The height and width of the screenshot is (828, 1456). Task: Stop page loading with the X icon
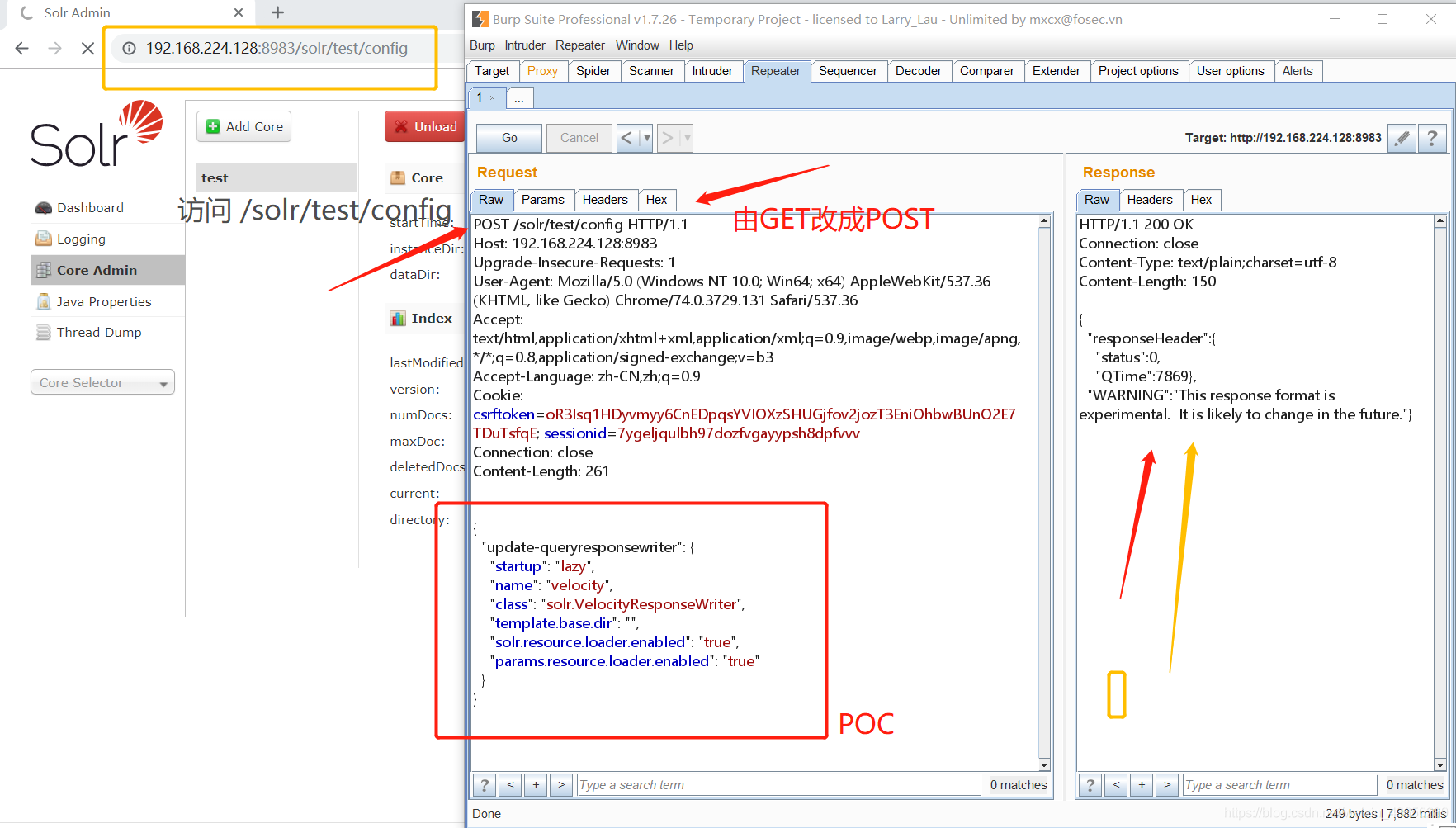(87, 49)
